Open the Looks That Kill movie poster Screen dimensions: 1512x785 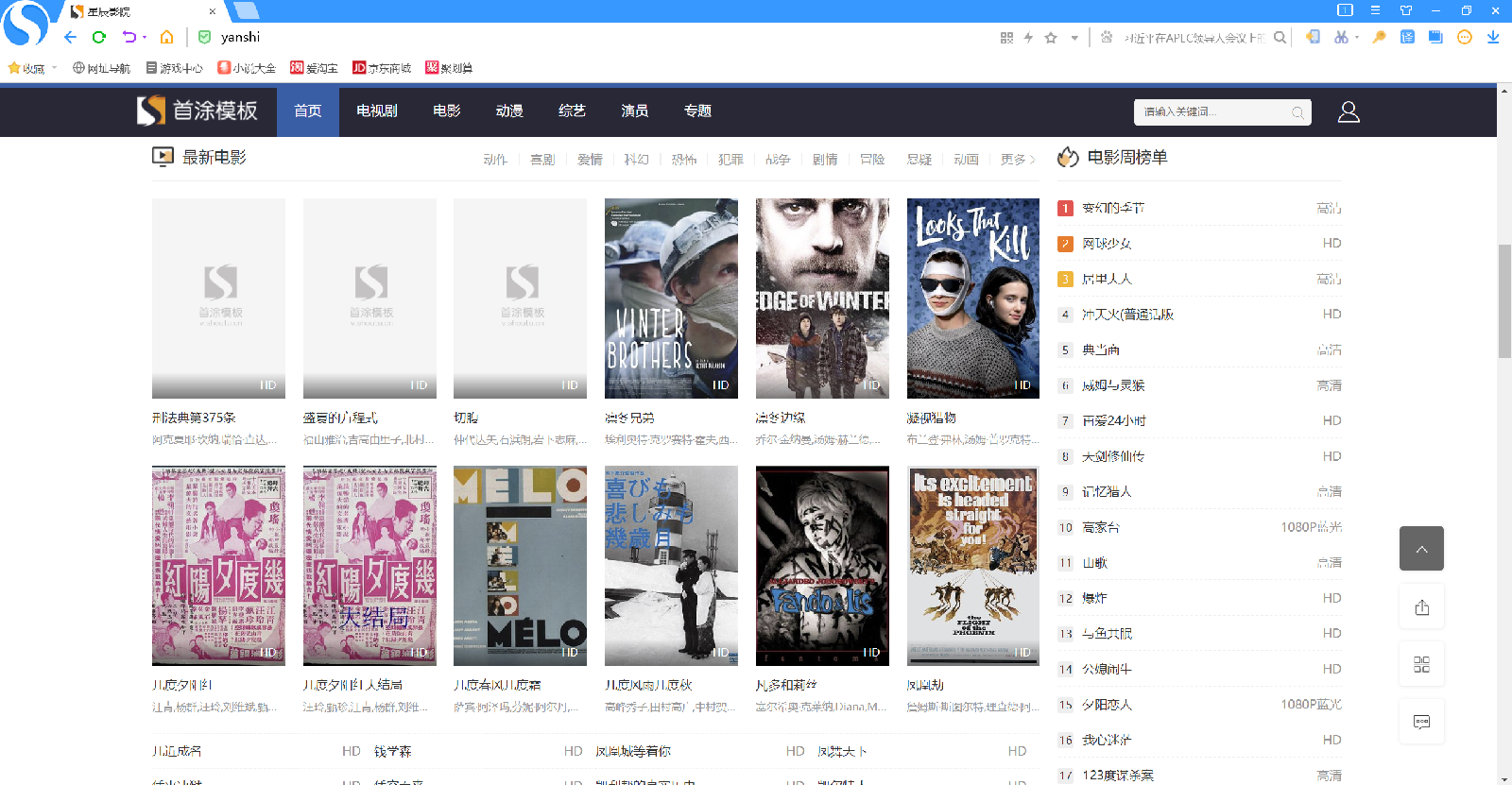pos(972,298)
